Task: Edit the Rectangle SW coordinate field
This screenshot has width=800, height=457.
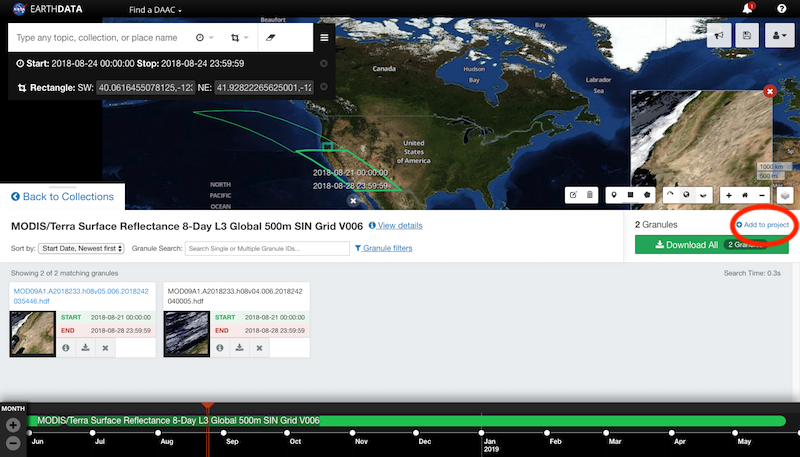Action: (145, 88)
